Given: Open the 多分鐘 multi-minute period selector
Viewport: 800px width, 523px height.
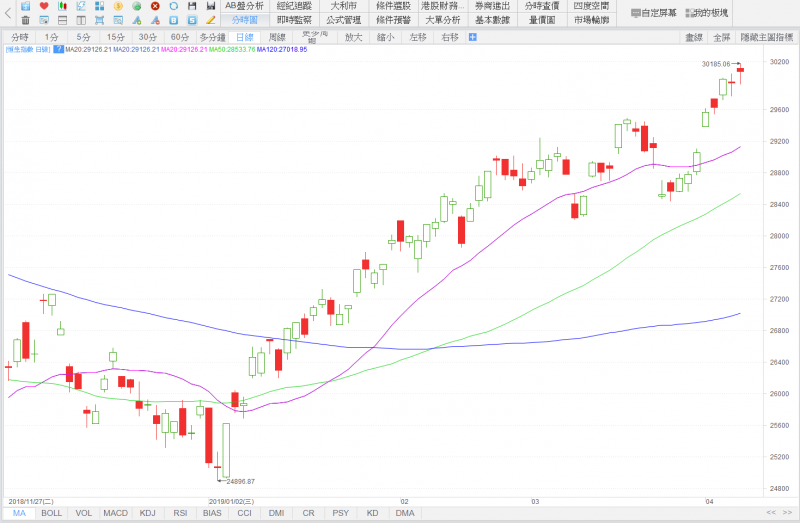Looking at the screenshot, I should [x=211, y=37].
